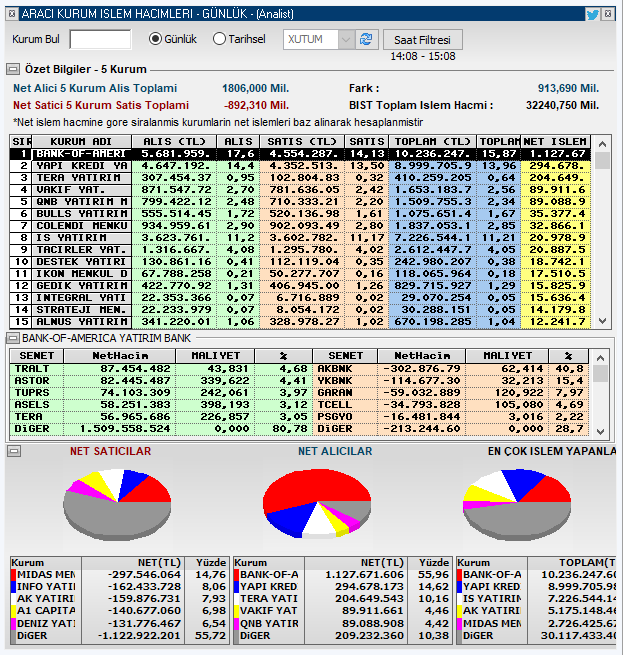Select the Tarihsel radio button
Image resolution: width=623 pixels, height=655 pixels.
(219, 39)
